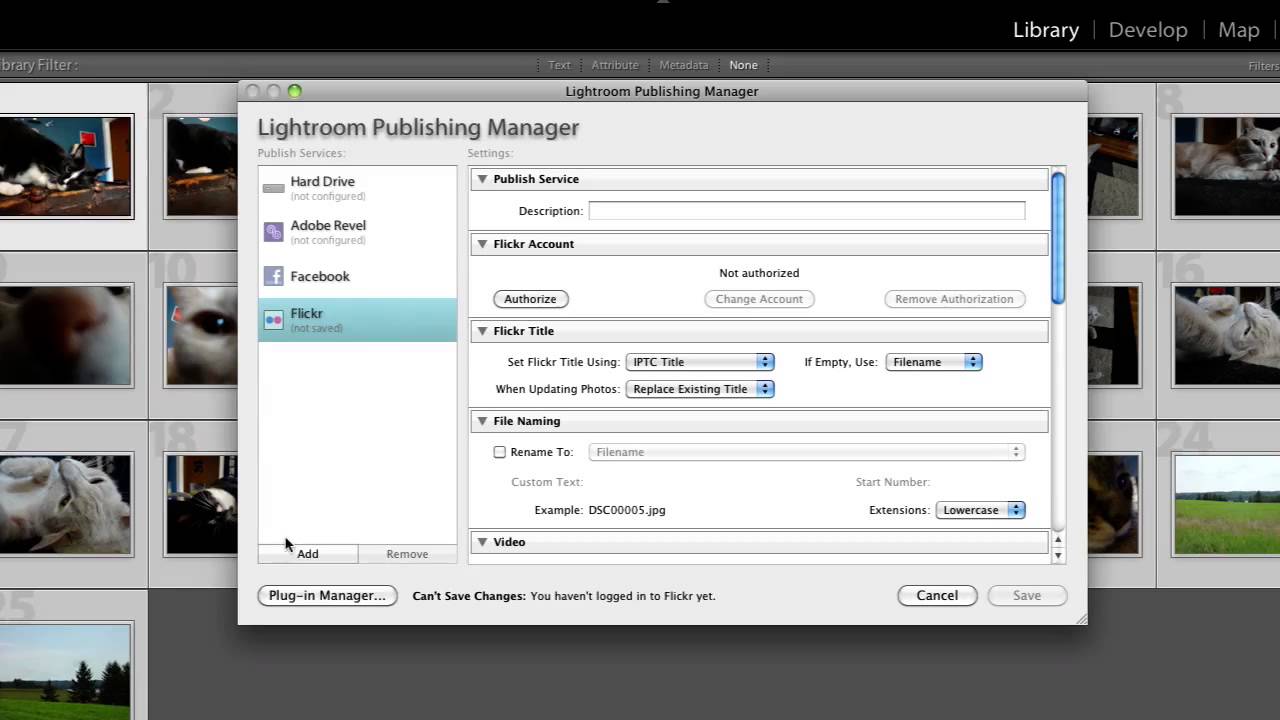Collapse the Video section triangle
This screenshot has width=1280, height=720.
pos(482,542)
